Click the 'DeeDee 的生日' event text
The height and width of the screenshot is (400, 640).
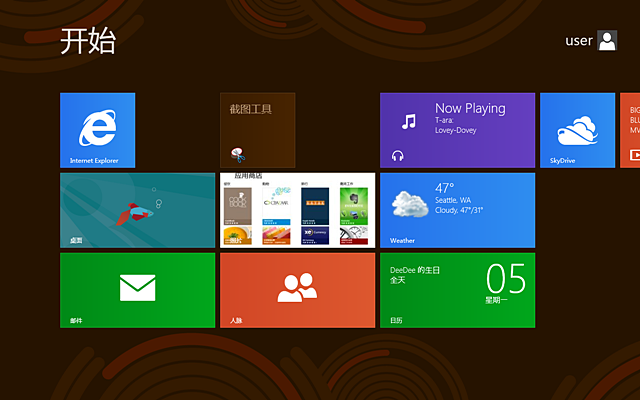coord(415,270)
